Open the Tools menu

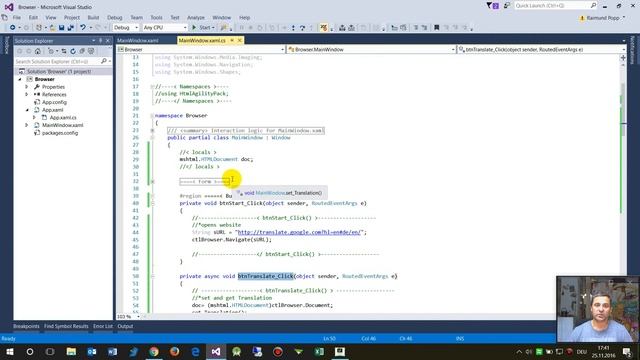(x=156, y=18)
